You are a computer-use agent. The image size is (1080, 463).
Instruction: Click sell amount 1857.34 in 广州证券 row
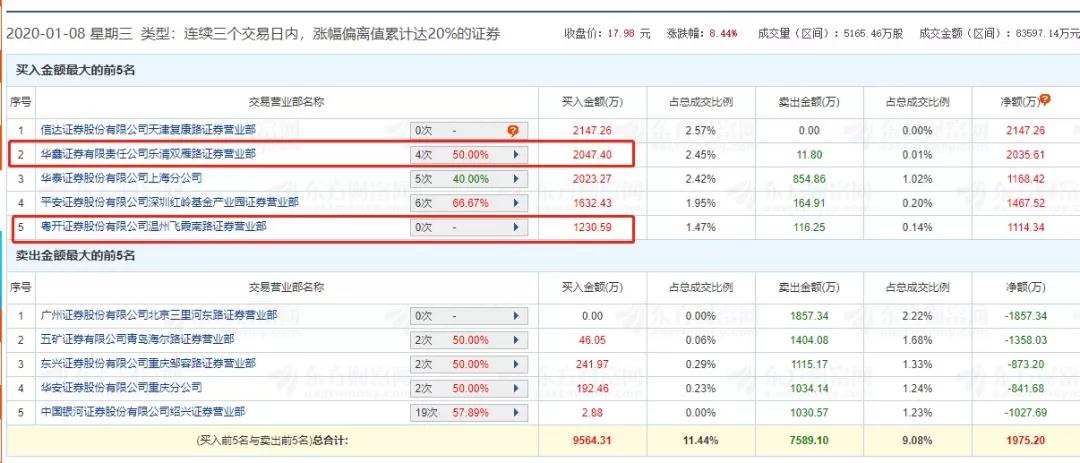click(809, 316)
